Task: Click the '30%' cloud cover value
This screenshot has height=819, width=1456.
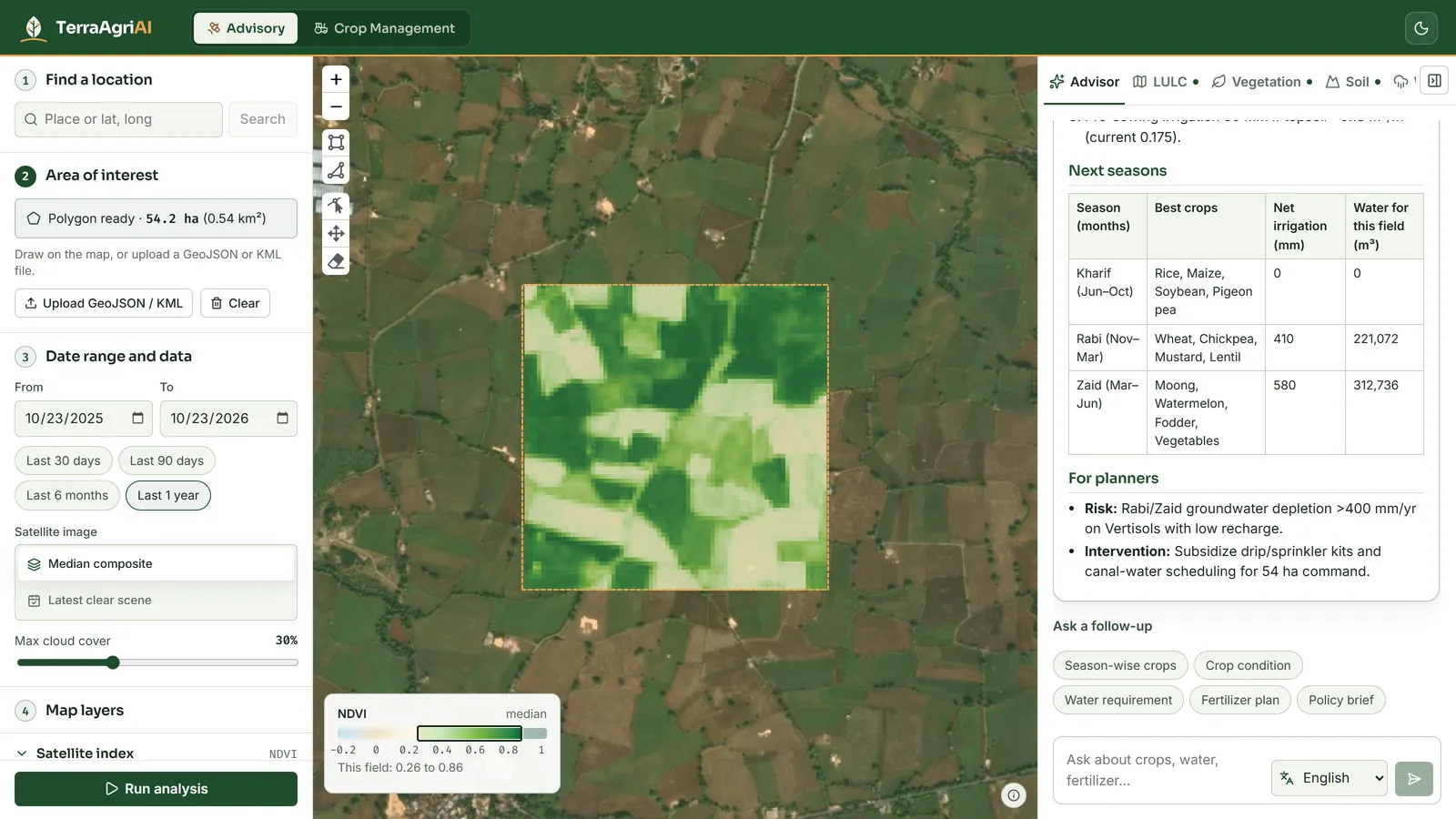Action: coord(287,641)
